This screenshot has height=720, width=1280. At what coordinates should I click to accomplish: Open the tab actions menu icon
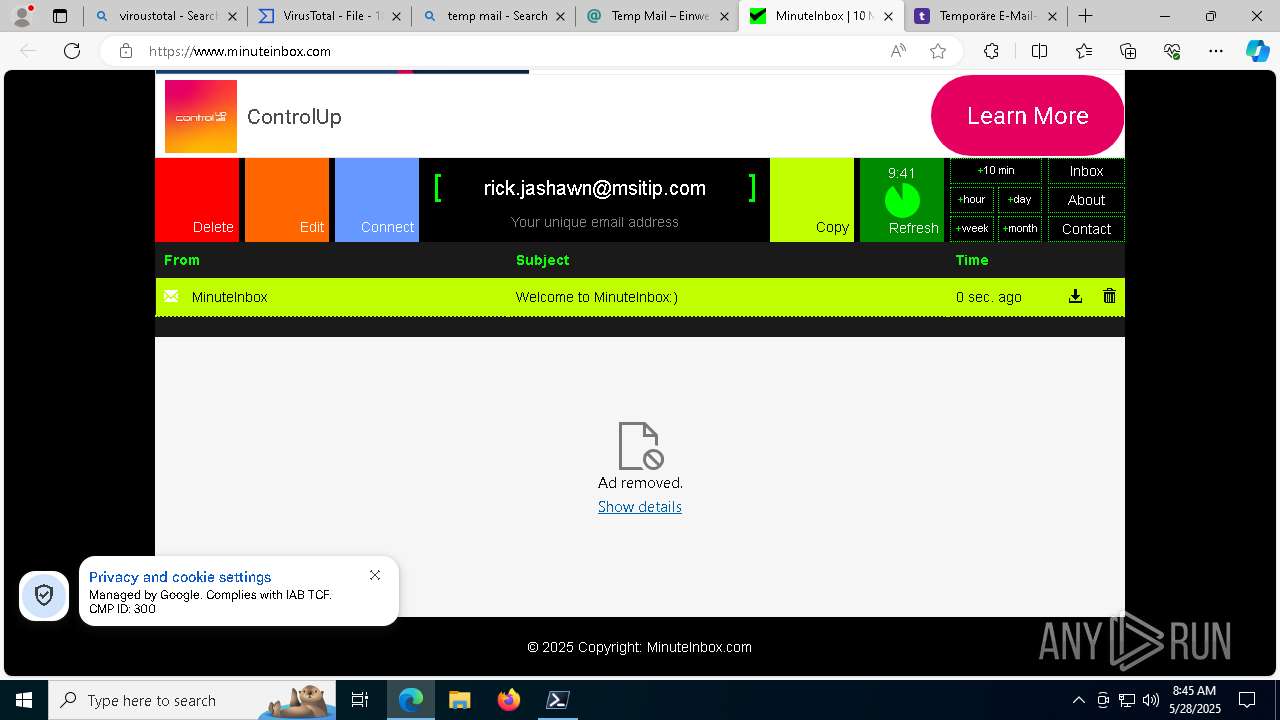[60, 16]
